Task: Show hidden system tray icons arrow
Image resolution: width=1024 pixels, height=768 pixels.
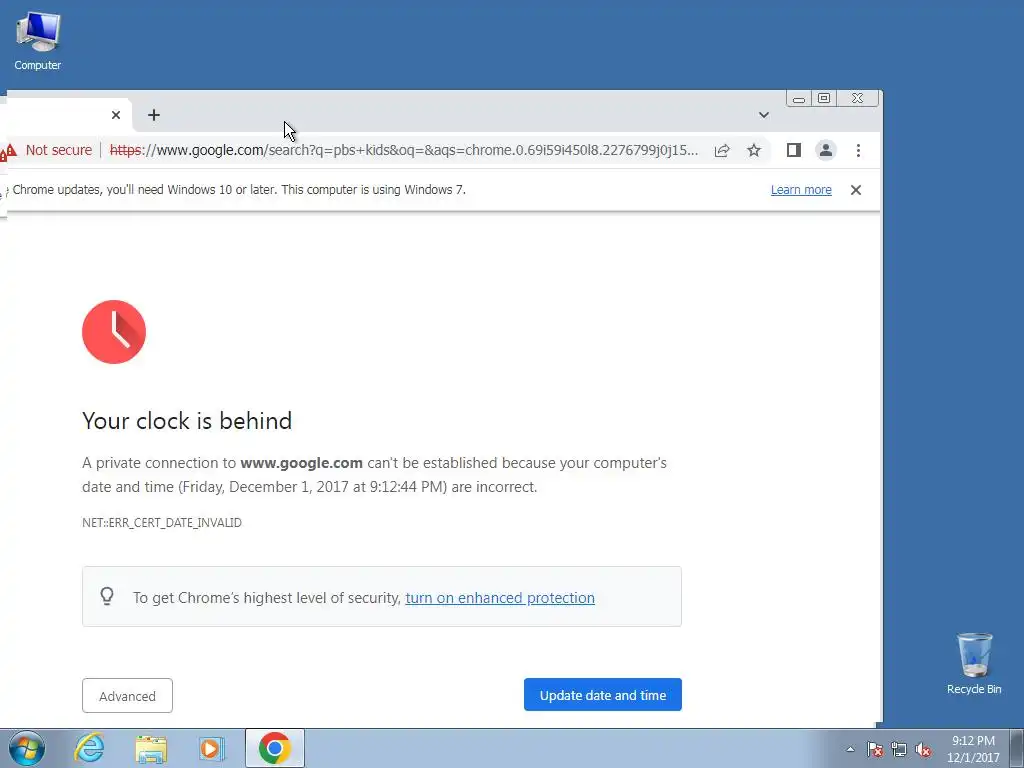Action: click(x=850, y=749)
